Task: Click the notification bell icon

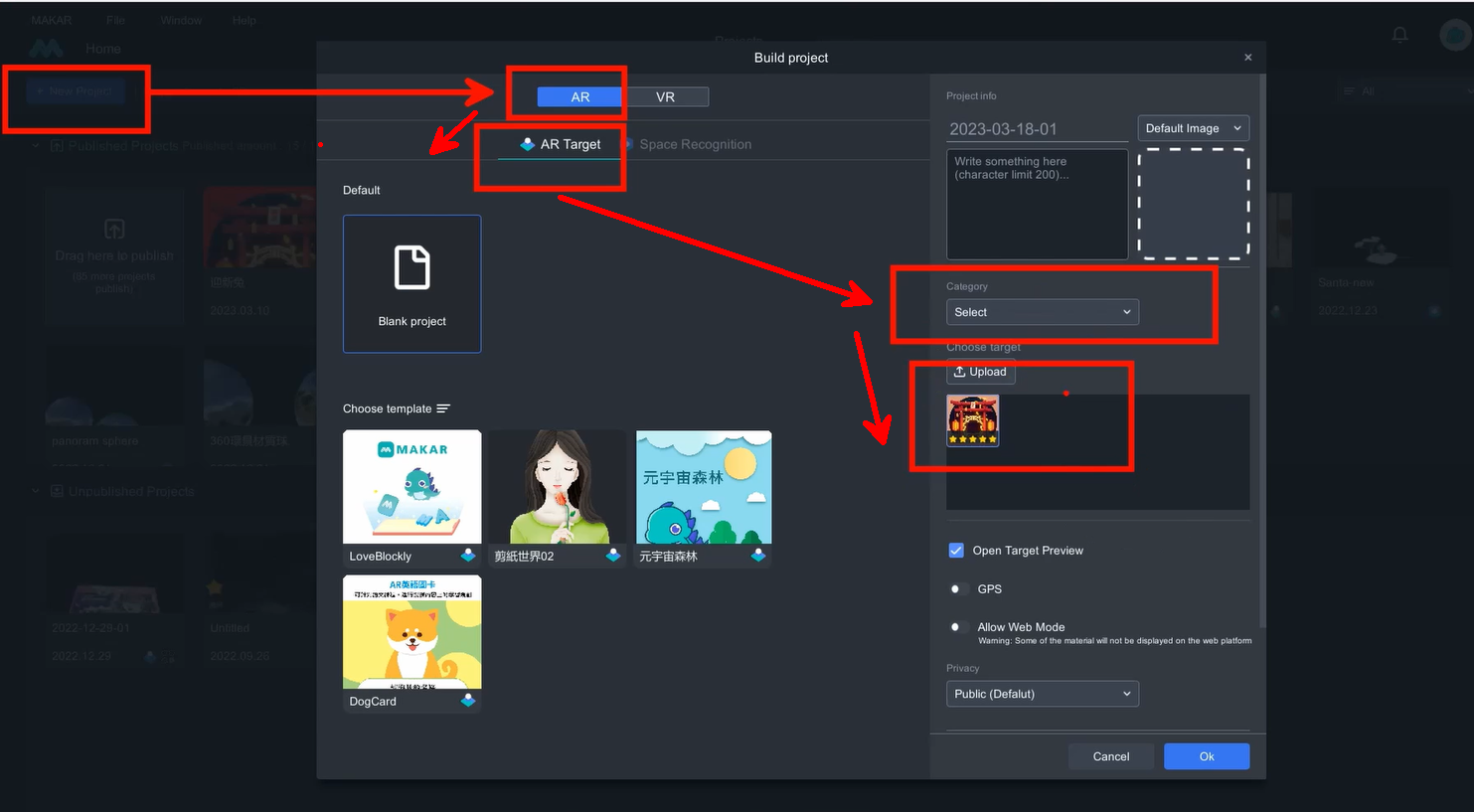Action: (1399, 35)
